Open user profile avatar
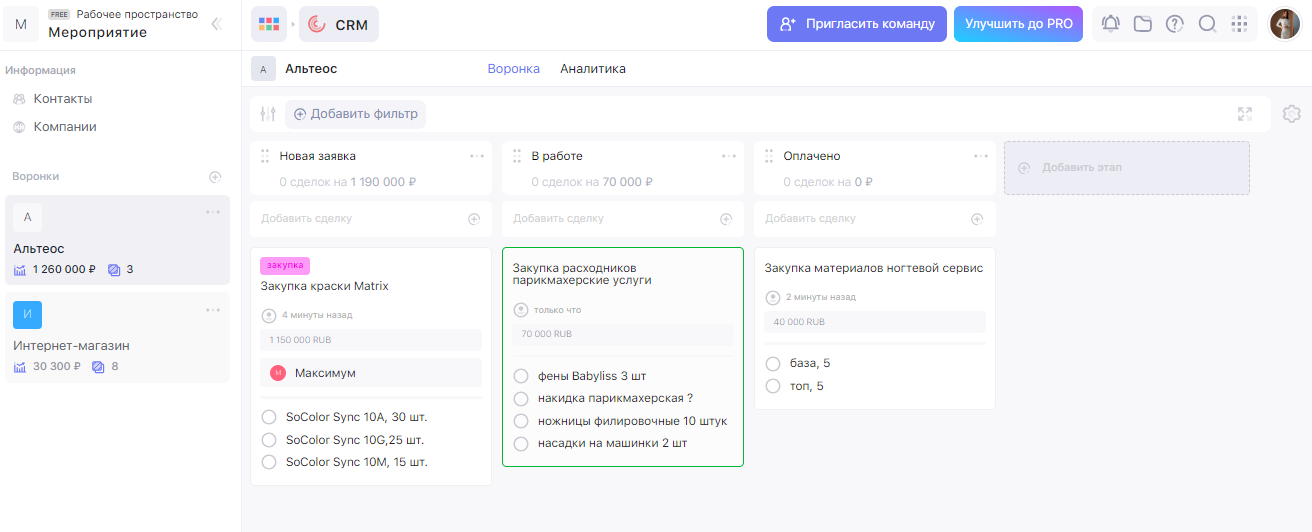This screenshot has width=1312, height=532. tap(1285, 24)
